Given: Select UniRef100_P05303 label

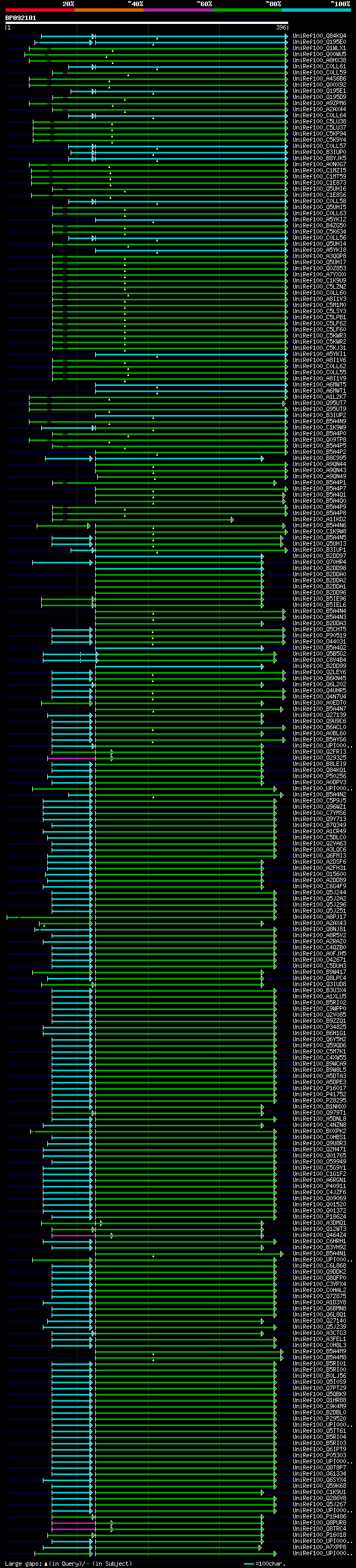Looking at the screenshot, I should click(x=319, y=1456).
